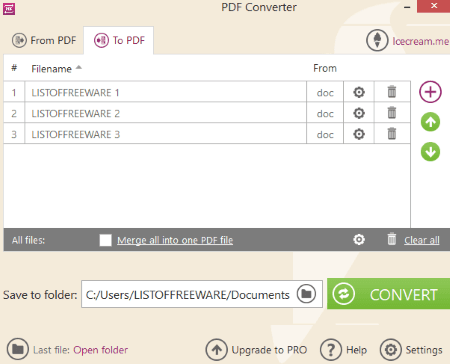The height and width of the screenshot is (364, 450).
Task: Click the PDF Converter app icon in title bar
Action: tap(9, 9)
